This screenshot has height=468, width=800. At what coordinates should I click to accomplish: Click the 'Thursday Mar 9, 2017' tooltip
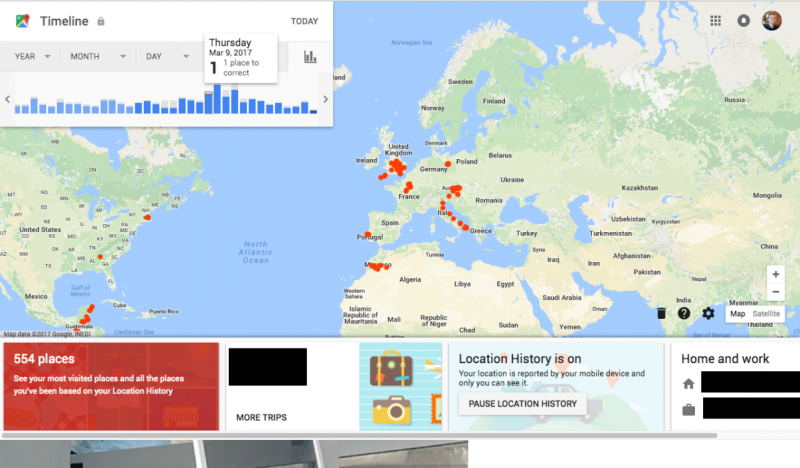(241, 58)
